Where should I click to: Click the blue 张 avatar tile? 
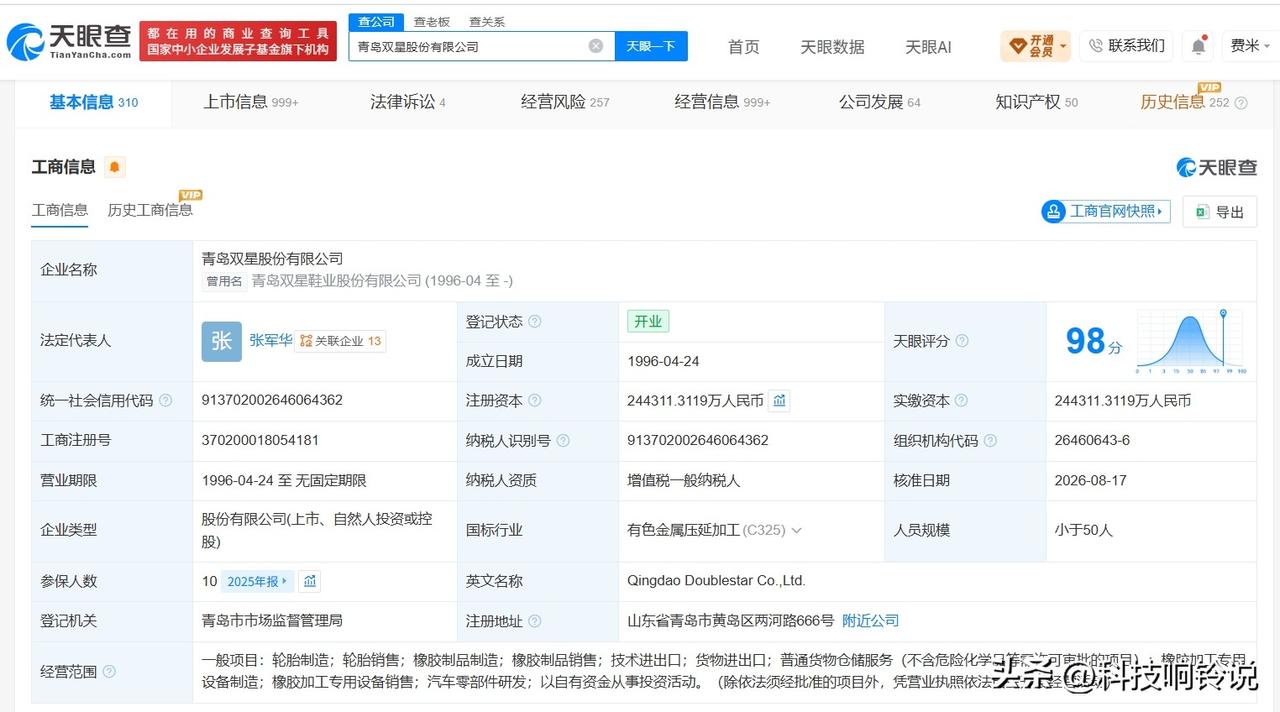click(x=221, y=341)
